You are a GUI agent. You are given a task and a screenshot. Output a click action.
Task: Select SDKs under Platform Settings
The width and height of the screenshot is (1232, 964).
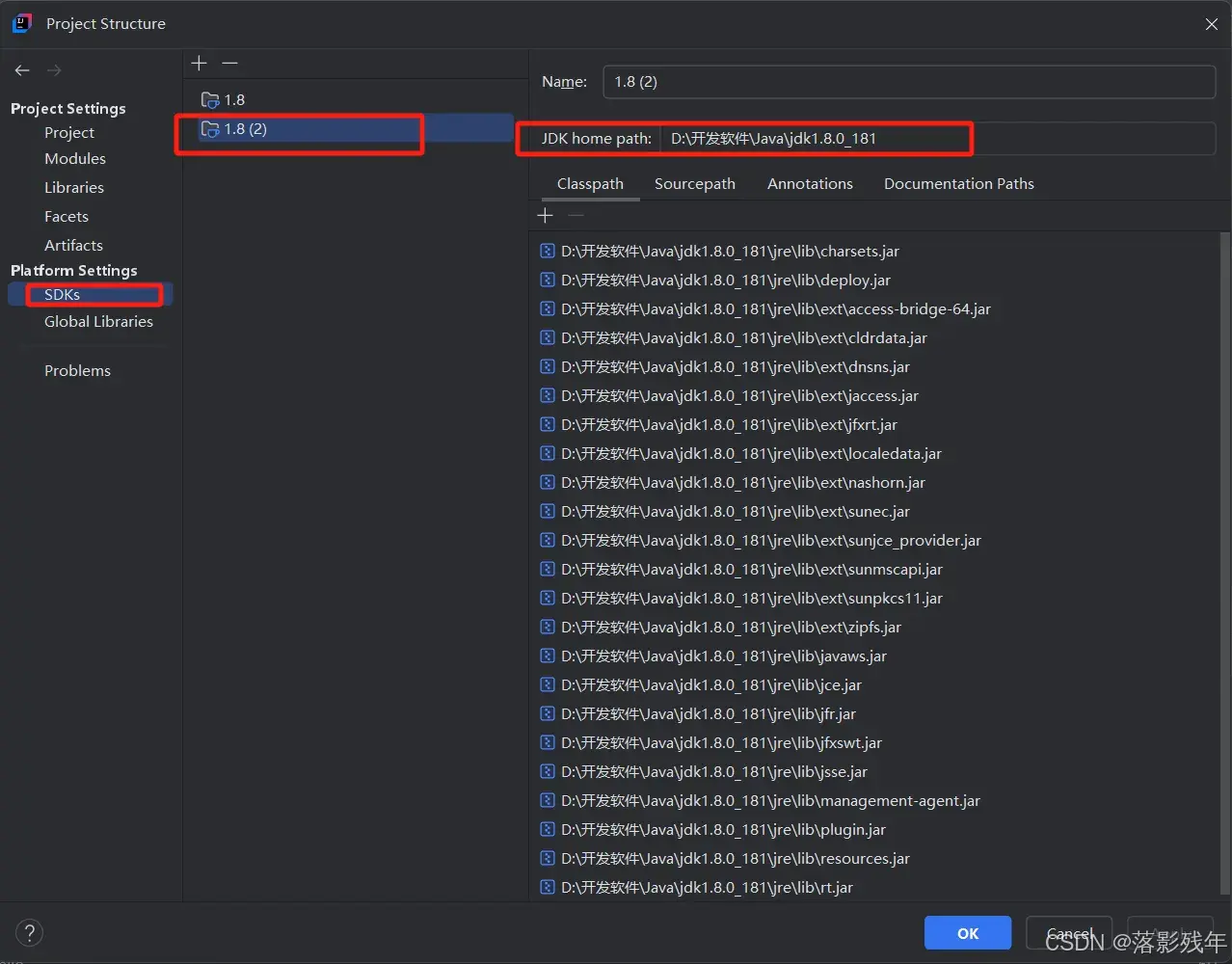(90, 295)
